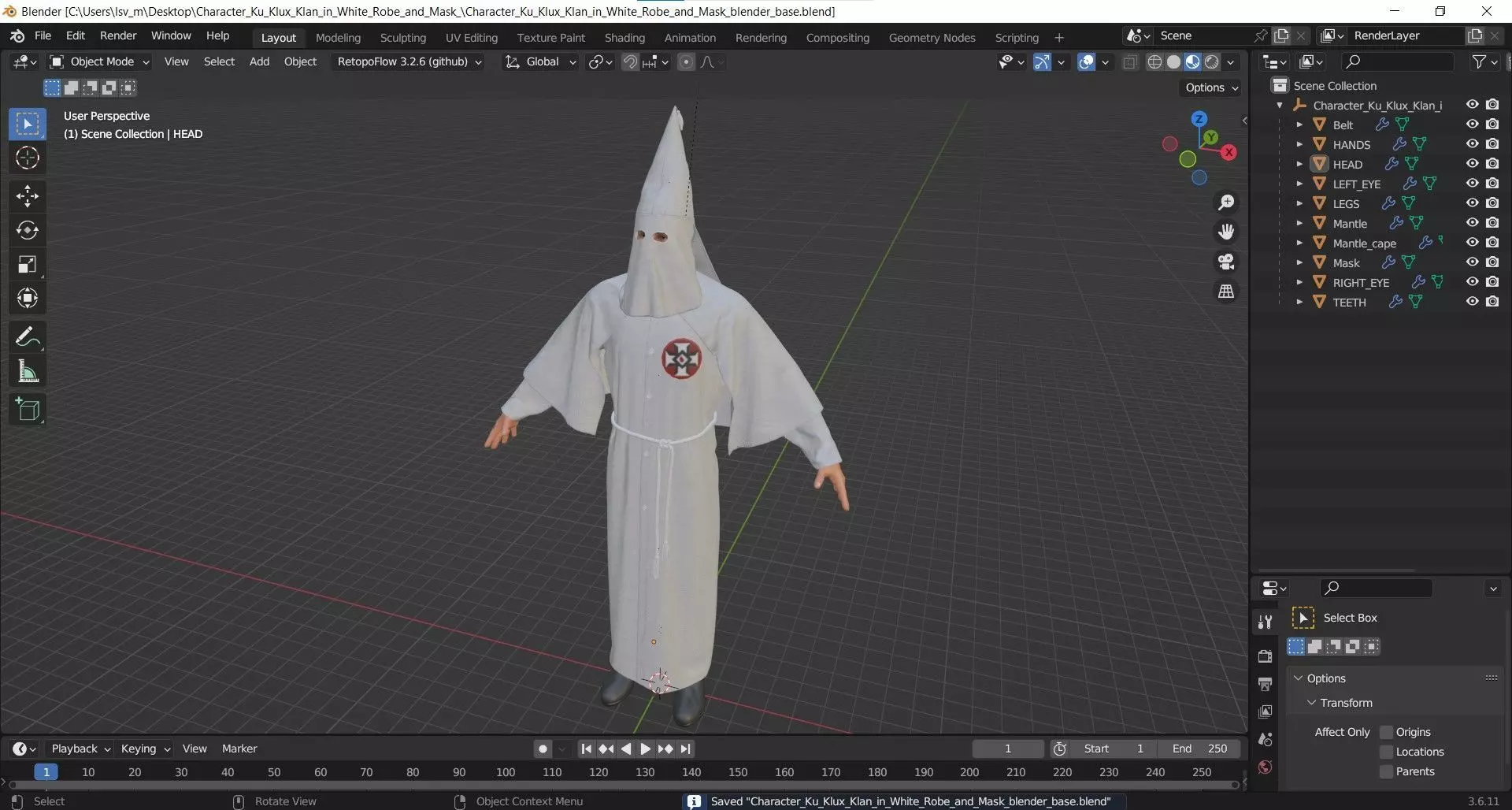Click the Blender logo menu icon
1512x810 pixels.
click(x=17, y=36)
